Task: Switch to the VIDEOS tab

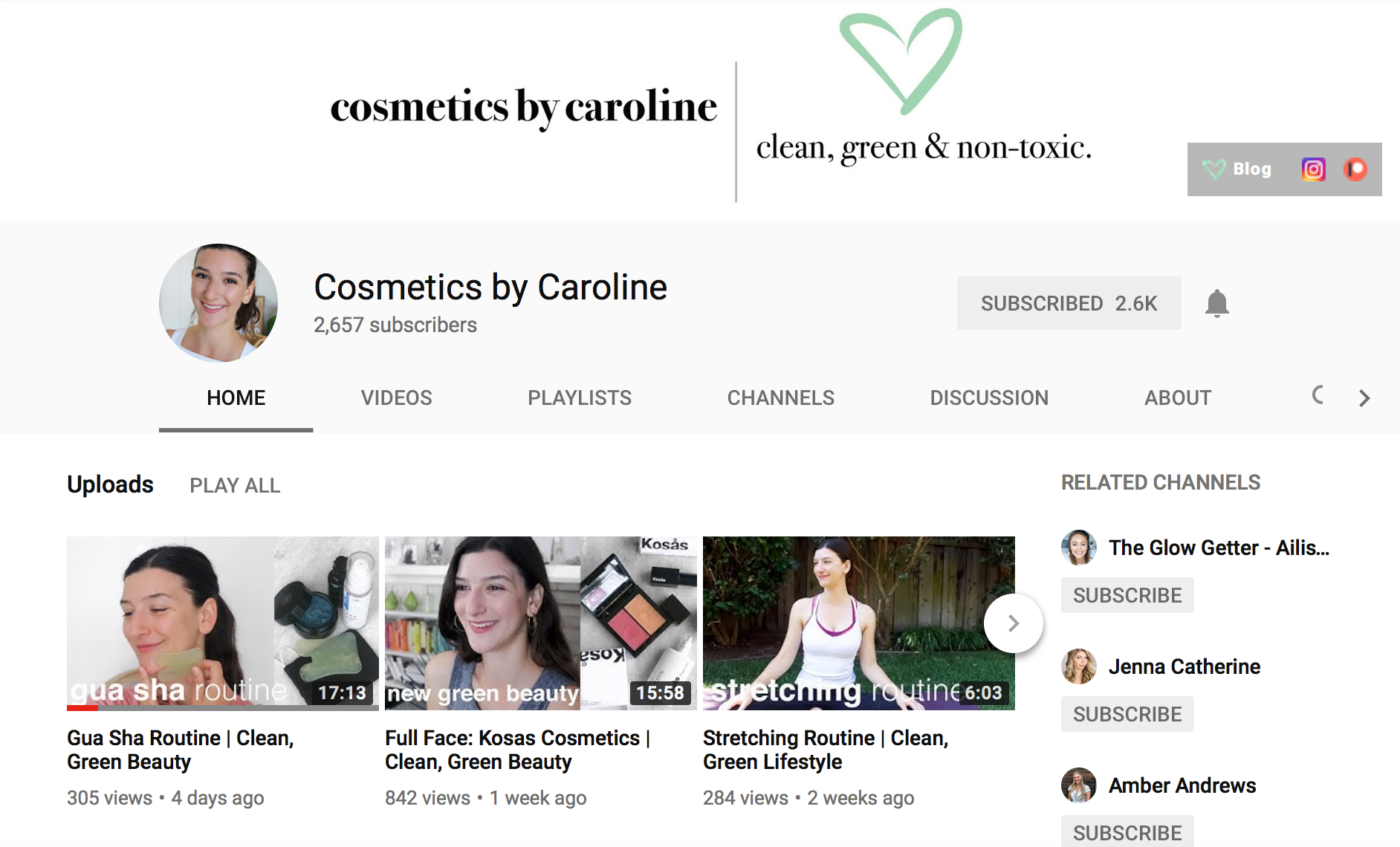Action: pos(396,398)
